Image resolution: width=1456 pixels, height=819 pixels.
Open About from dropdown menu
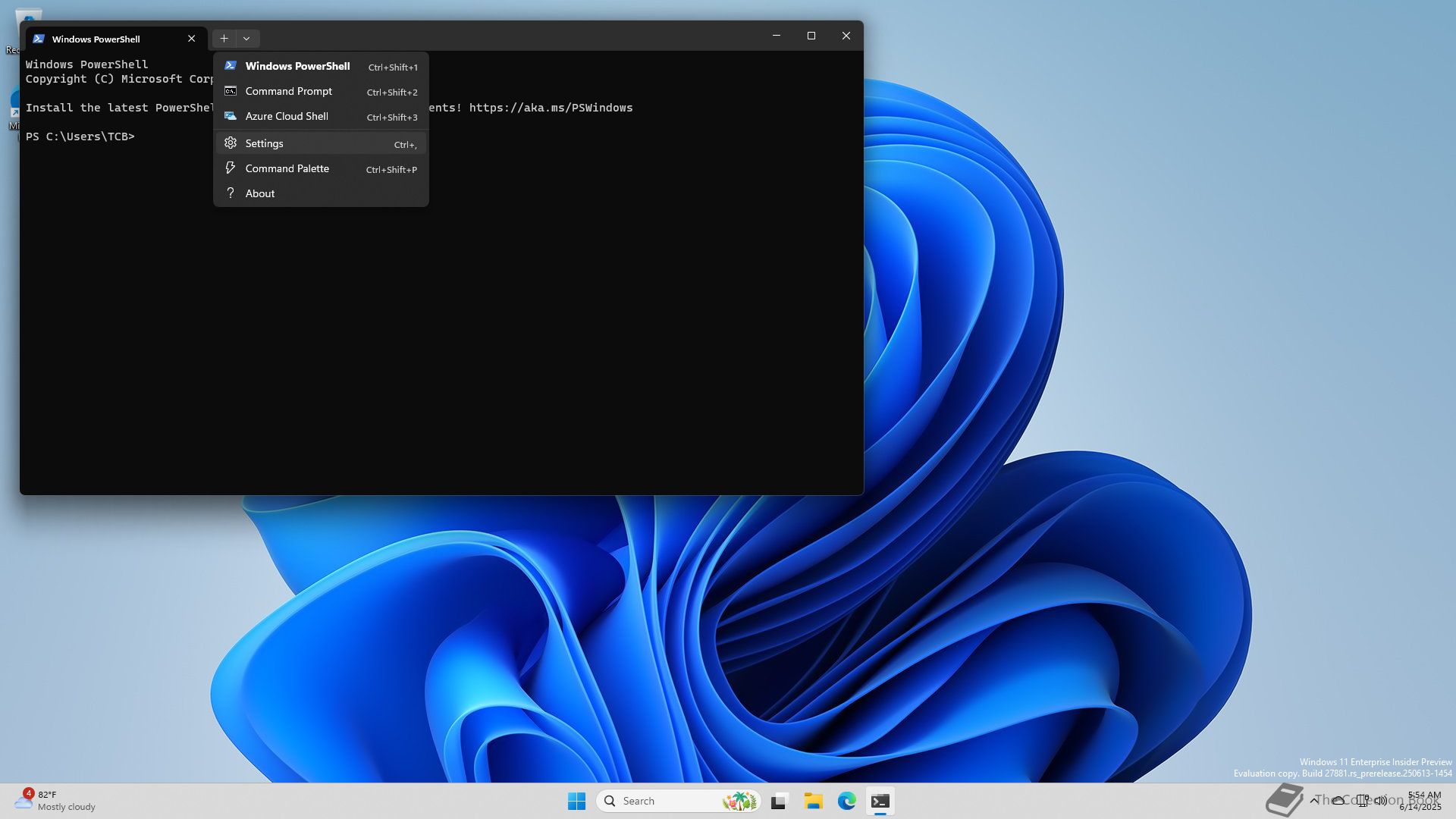(x=260, y=193)
